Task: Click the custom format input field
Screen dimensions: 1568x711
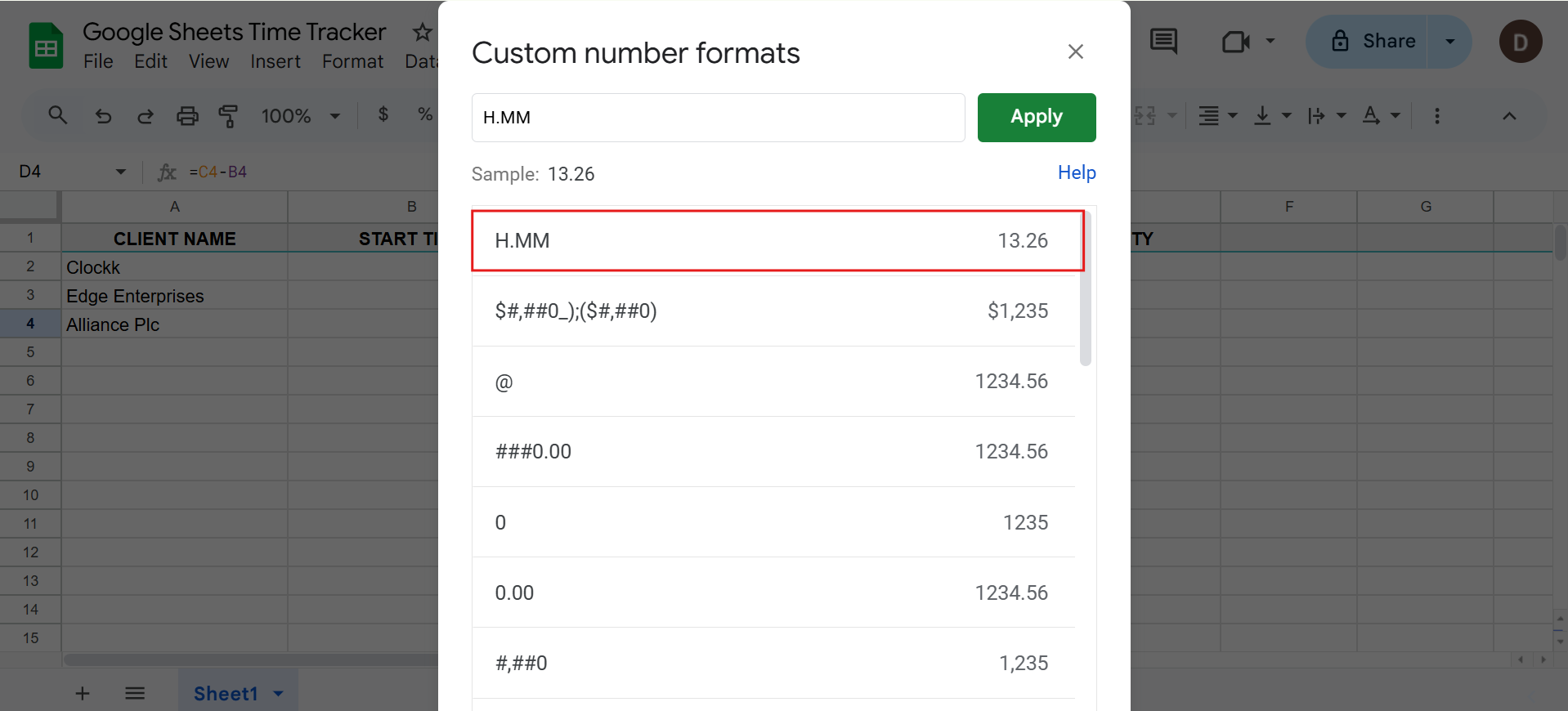Action: pos(718,118)
